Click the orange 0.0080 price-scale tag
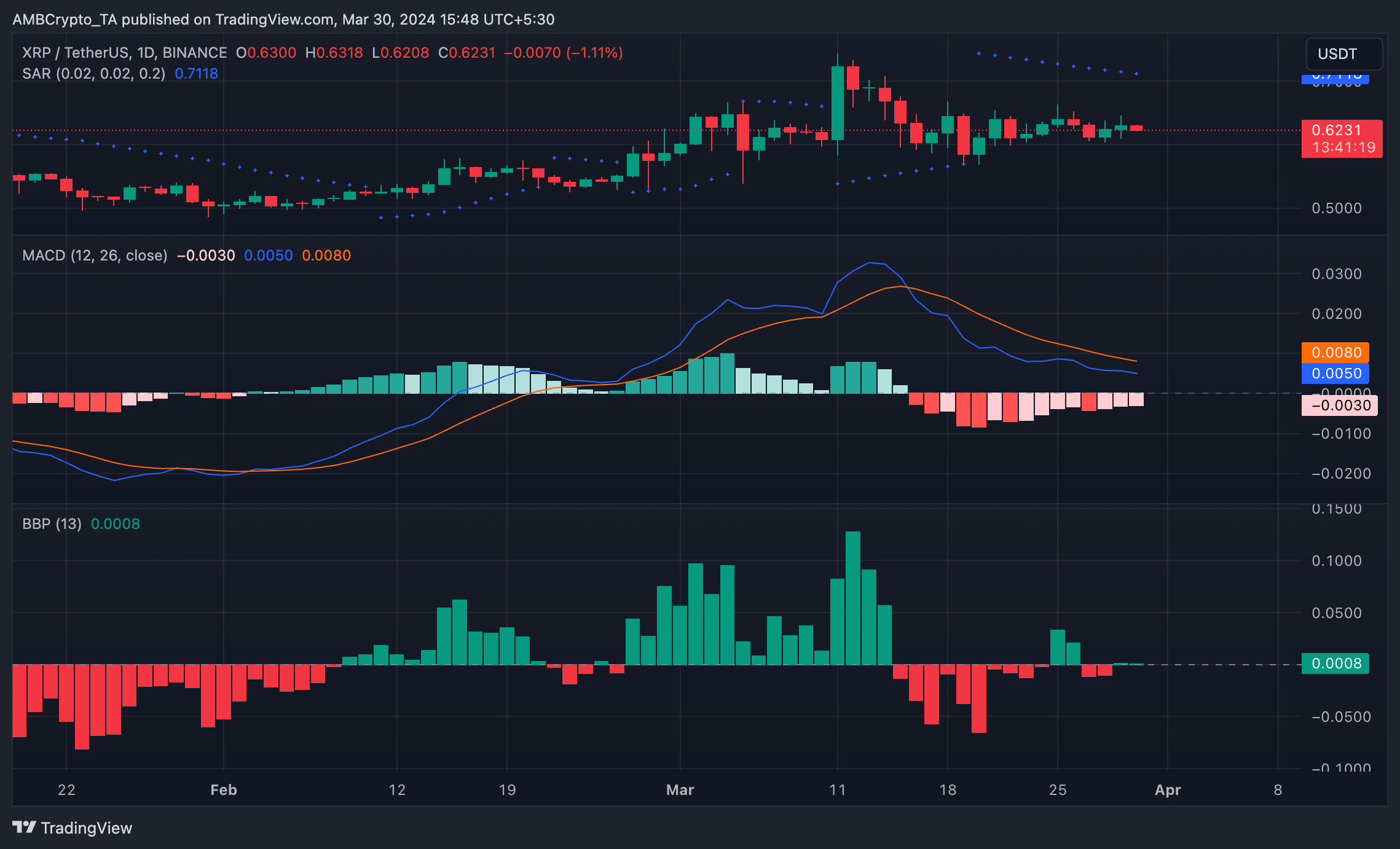1400x849 pixels. click(x=1335, y=353)
